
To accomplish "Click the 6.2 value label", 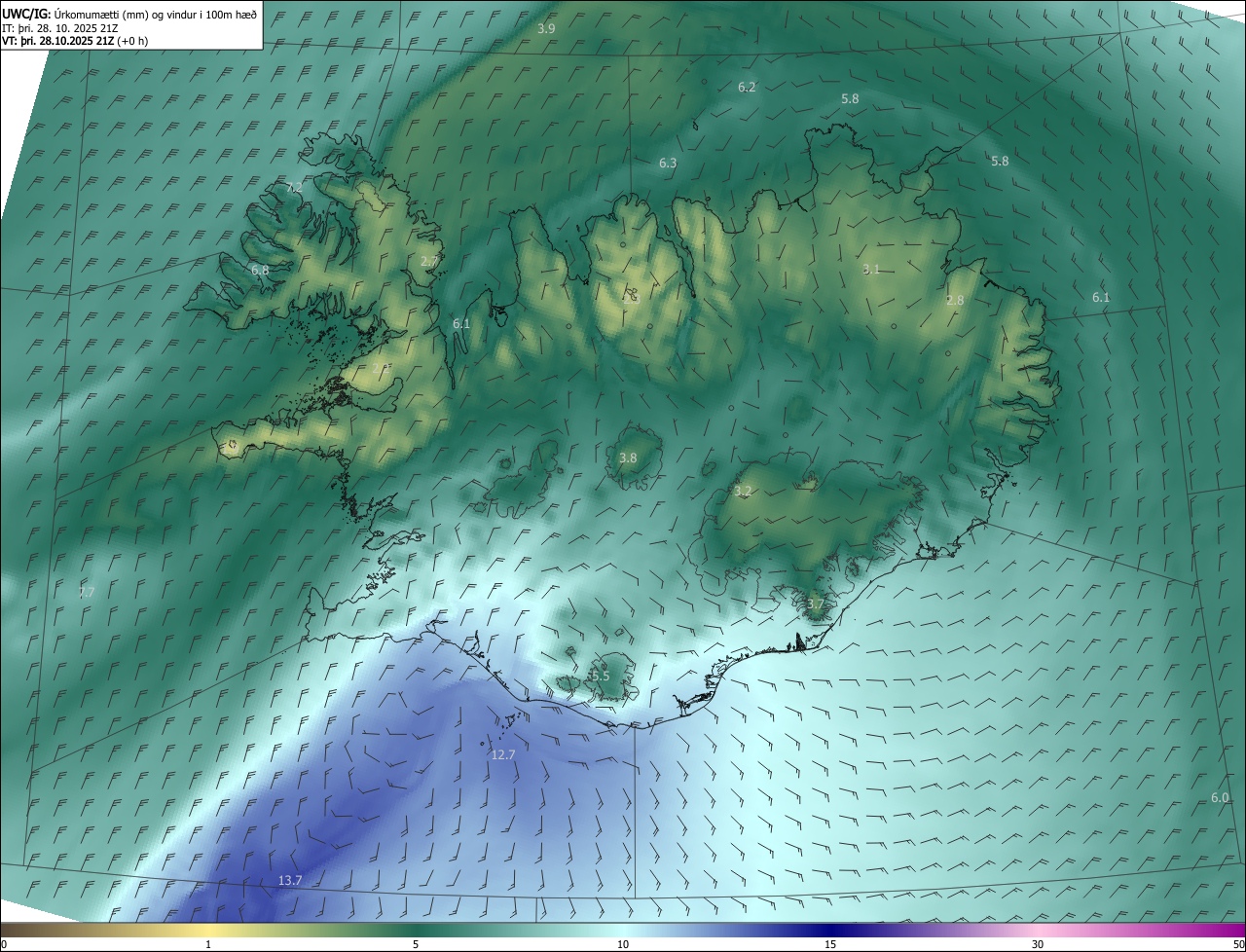I will point(747,88).
